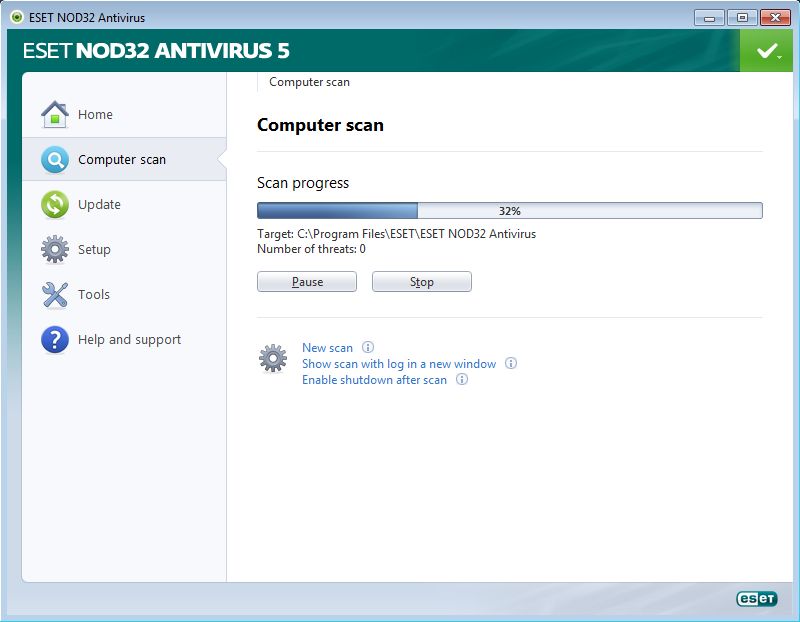Close the ESET NOD32 Antivirus window
Viewport: 800px width, 622px height.
pyautogui.click(x=776, y=18)
